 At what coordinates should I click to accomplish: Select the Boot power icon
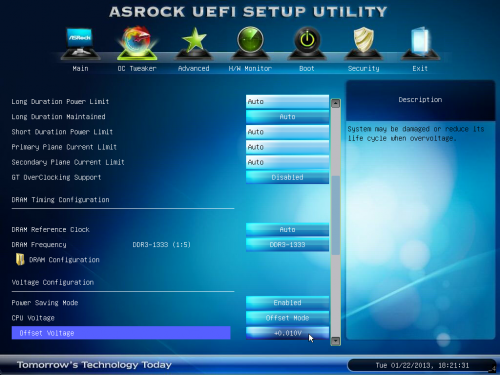click(x=307, y=43)
